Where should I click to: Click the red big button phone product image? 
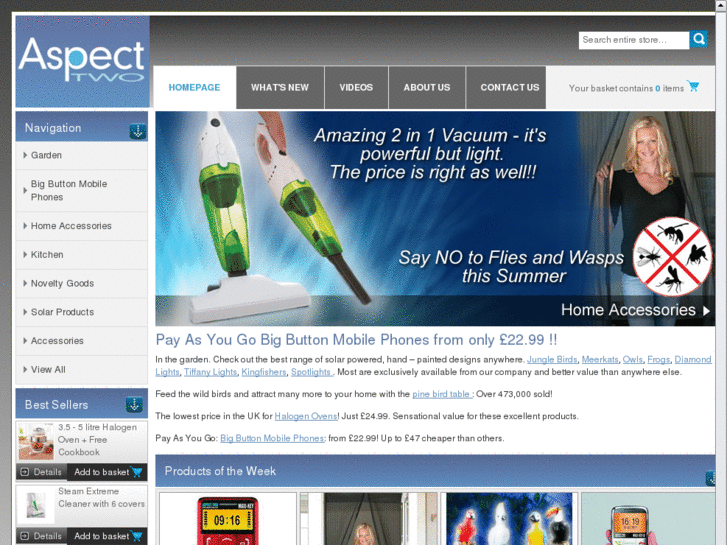tap(227, 519)
